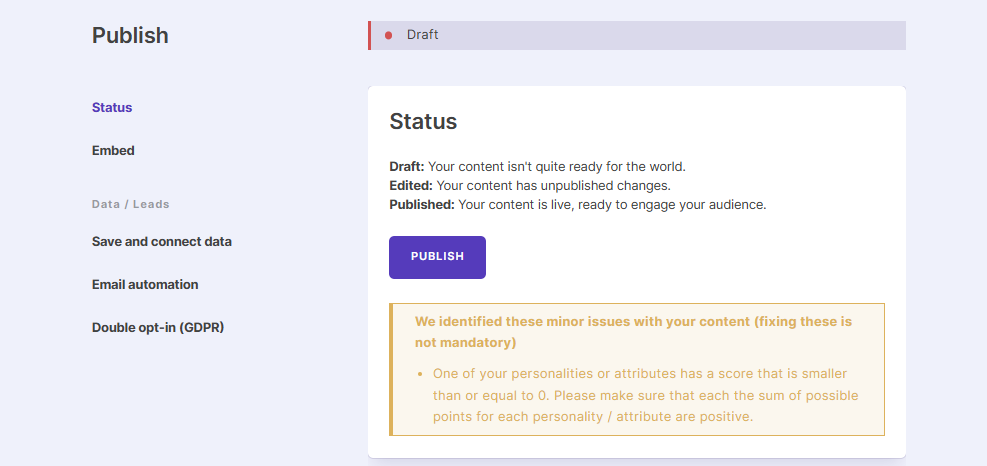Click the Publish page heading
This screenshot has height=466, width=987.
point(130,36)
